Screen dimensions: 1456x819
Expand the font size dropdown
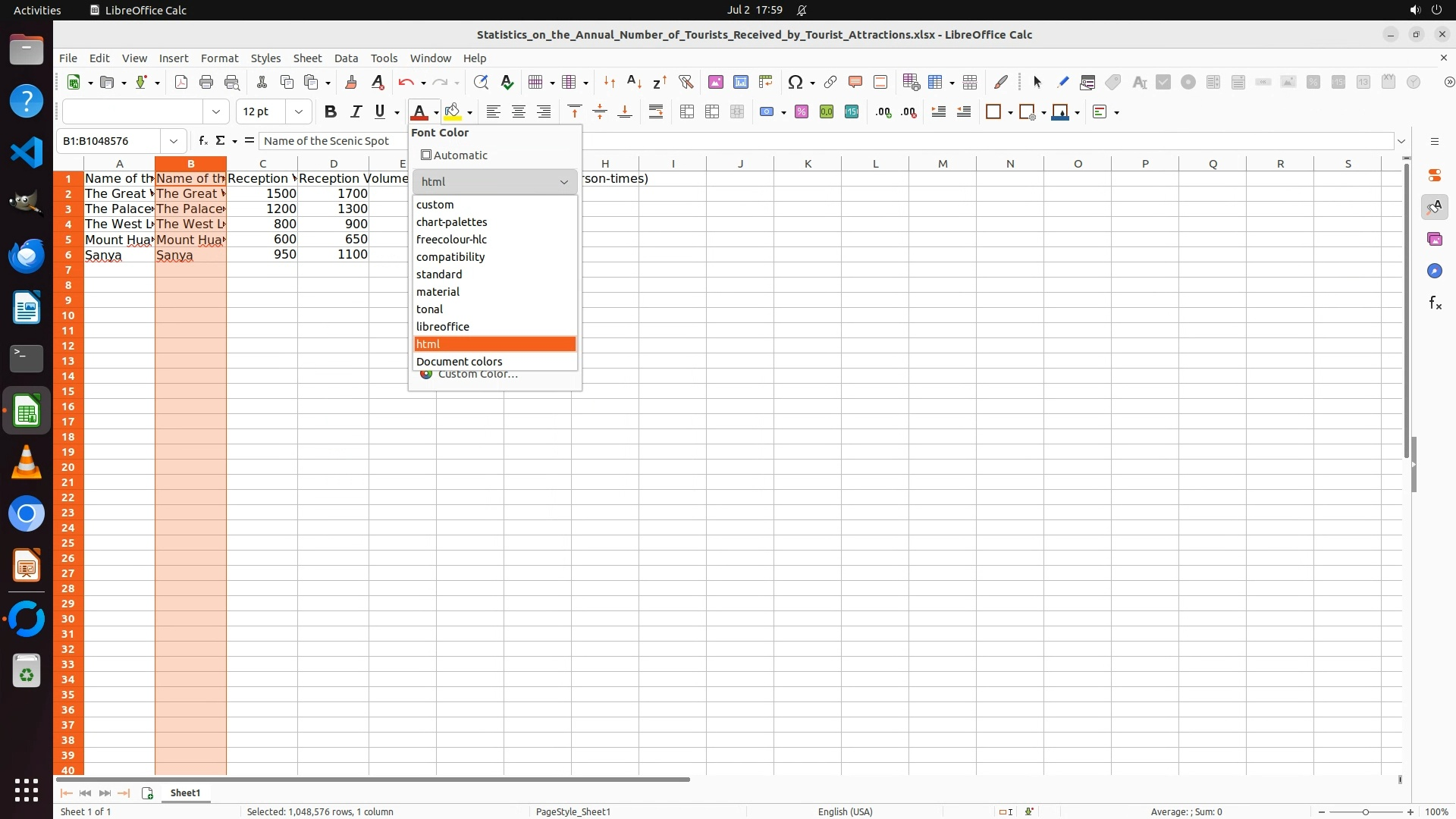tap(299, 112)
